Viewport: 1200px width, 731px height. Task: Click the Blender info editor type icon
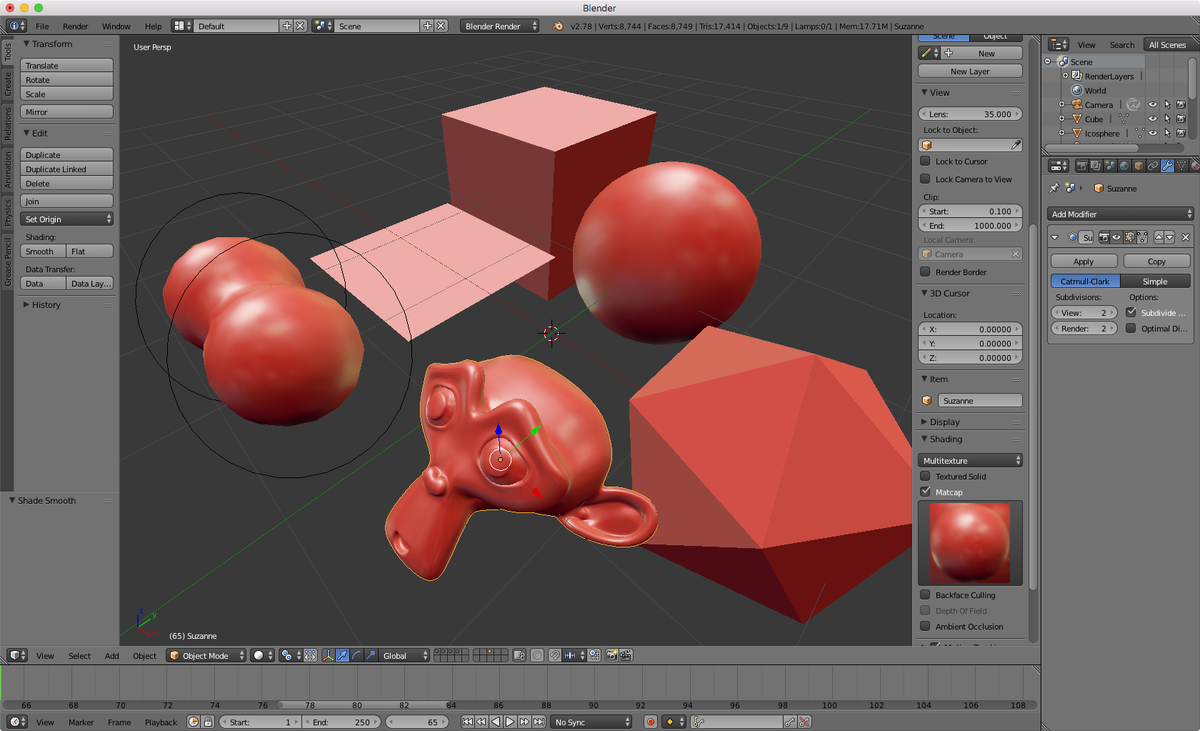(x=16, y=26)
